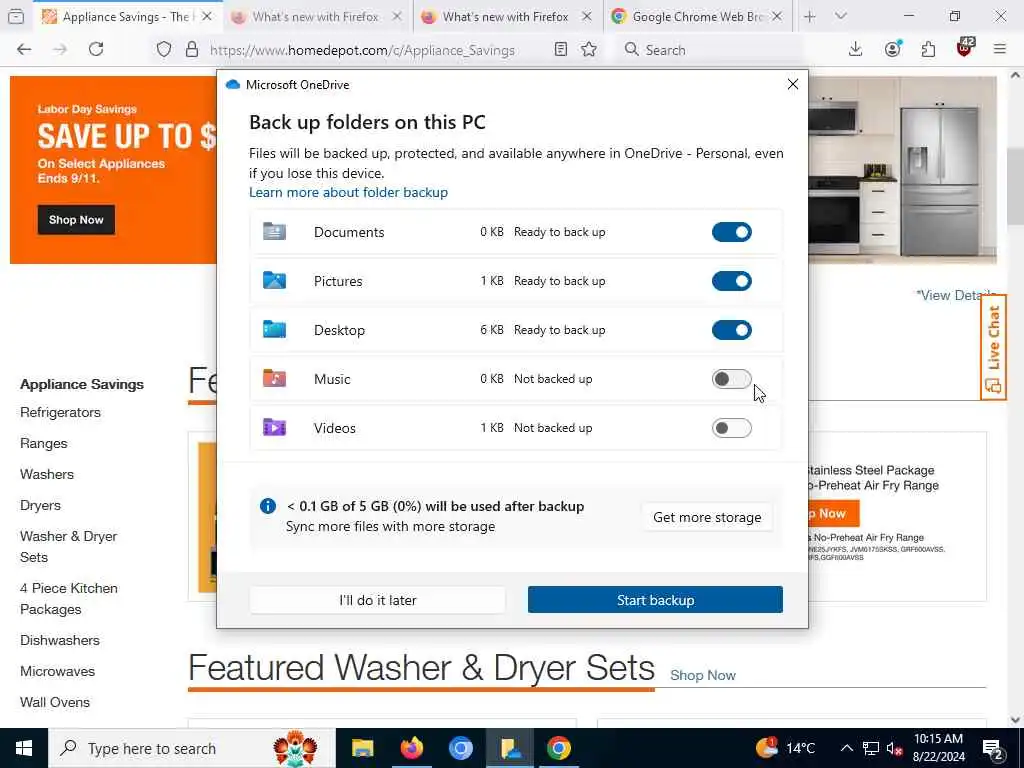
Task: Open Firefox hamburger application menu
Action: coord(1000,50)
